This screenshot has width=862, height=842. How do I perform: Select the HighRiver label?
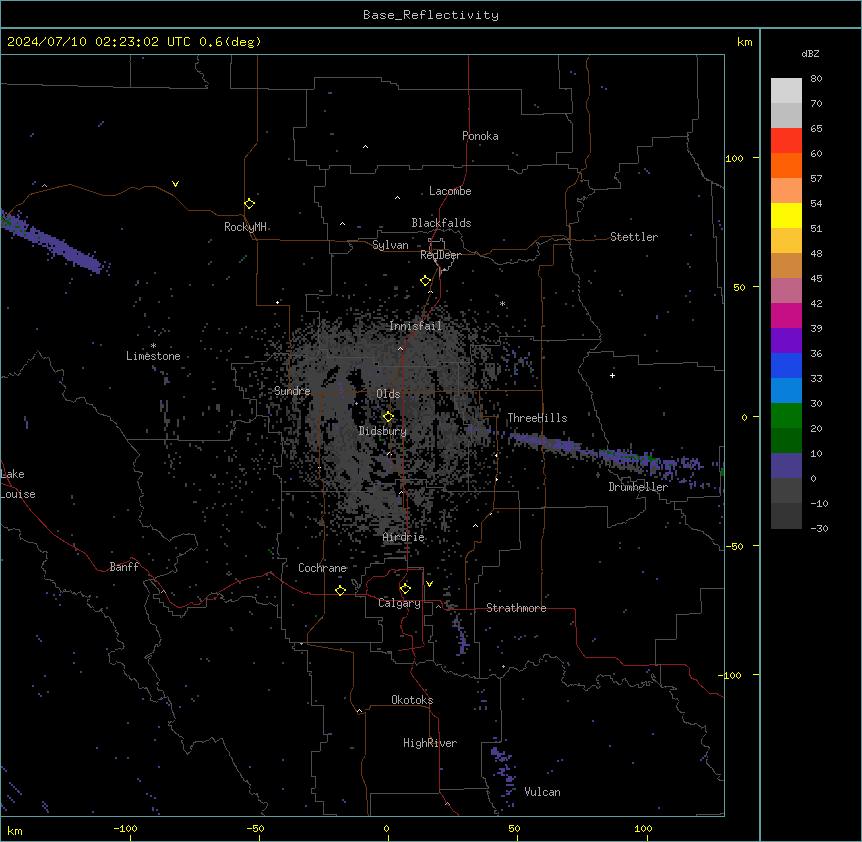(430, 743)
